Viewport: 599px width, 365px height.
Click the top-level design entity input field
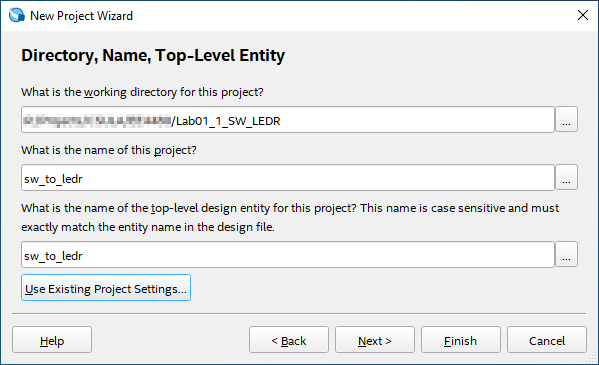(x=288, y=255)
